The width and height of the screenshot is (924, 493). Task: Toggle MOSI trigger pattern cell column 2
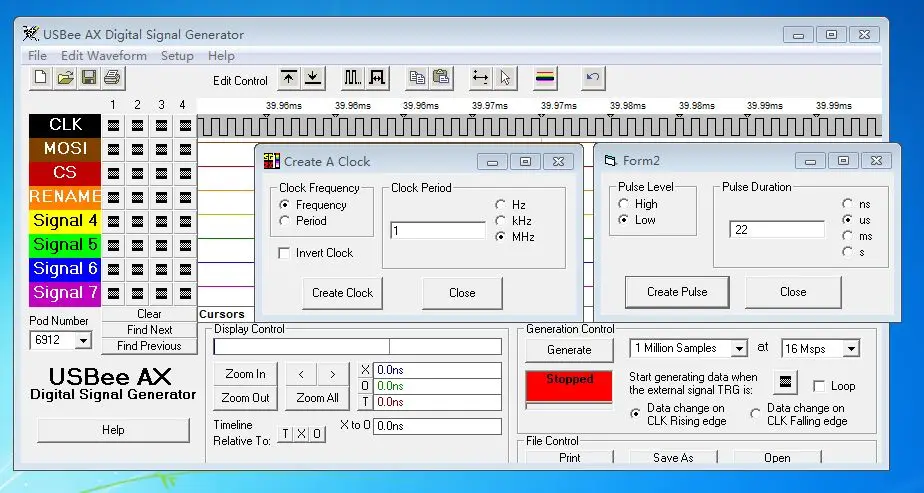click(x=137, y=150)
